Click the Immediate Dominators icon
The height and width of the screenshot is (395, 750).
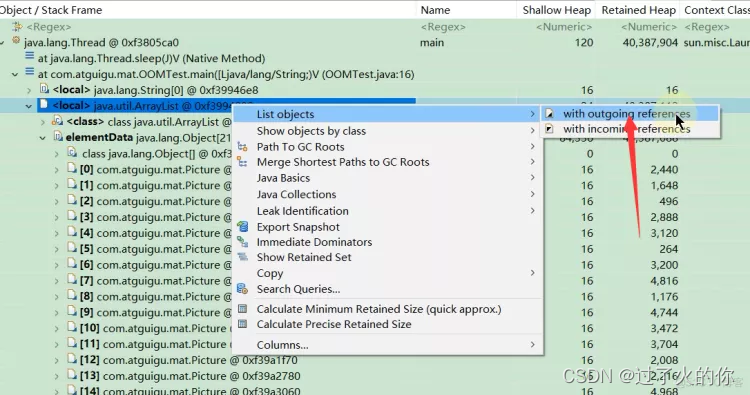tap(243, 242)
